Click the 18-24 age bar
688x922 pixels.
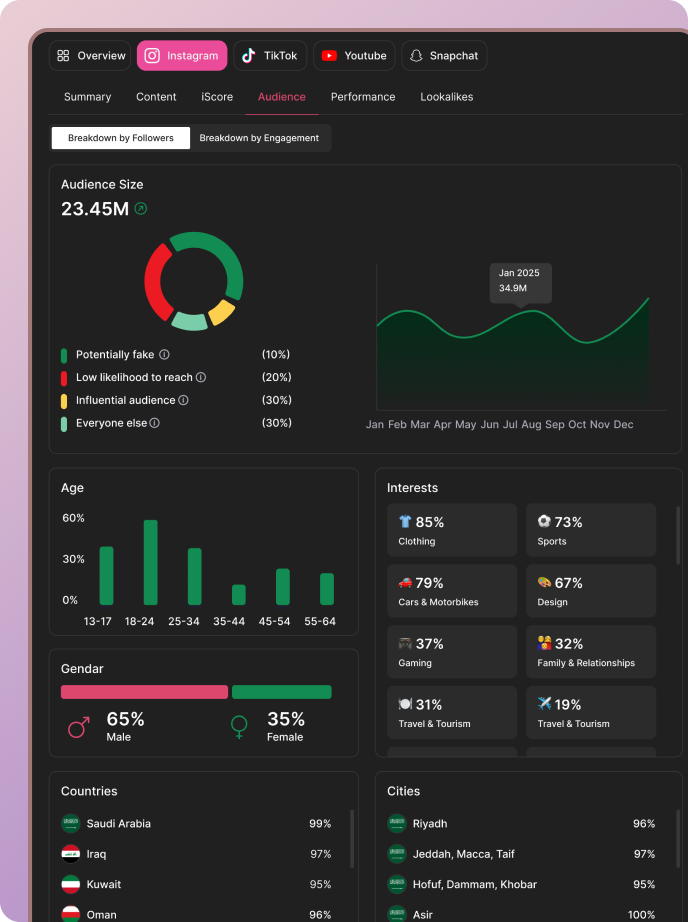point(151,562)
